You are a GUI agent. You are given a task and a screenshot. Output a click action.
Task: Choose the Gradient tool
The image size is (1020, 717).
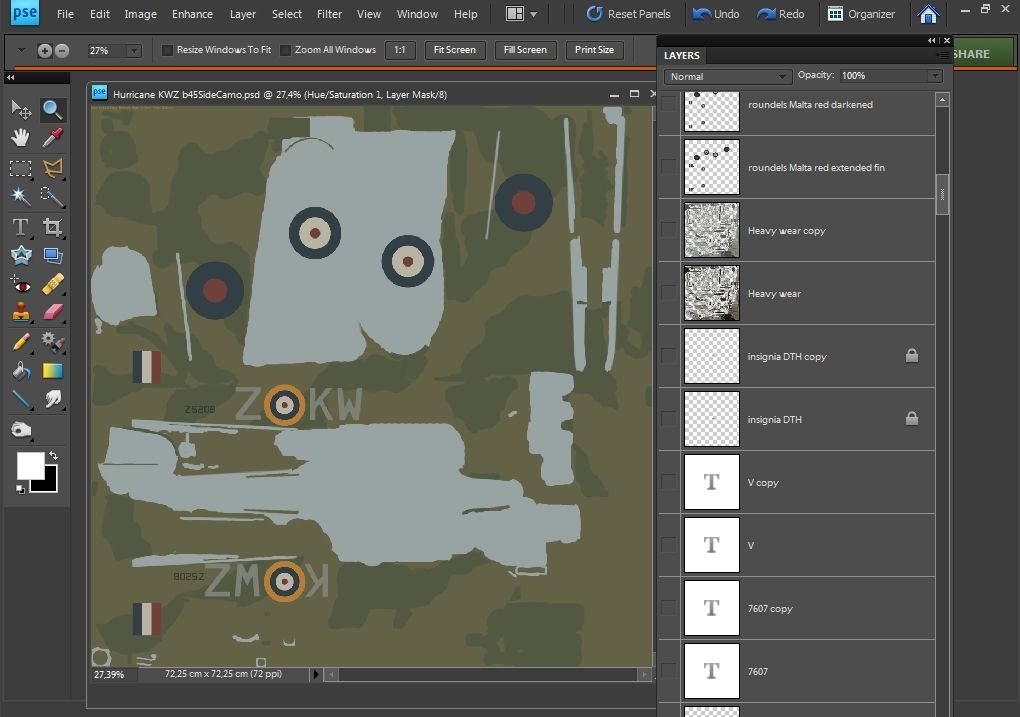(x=52, y=371)
